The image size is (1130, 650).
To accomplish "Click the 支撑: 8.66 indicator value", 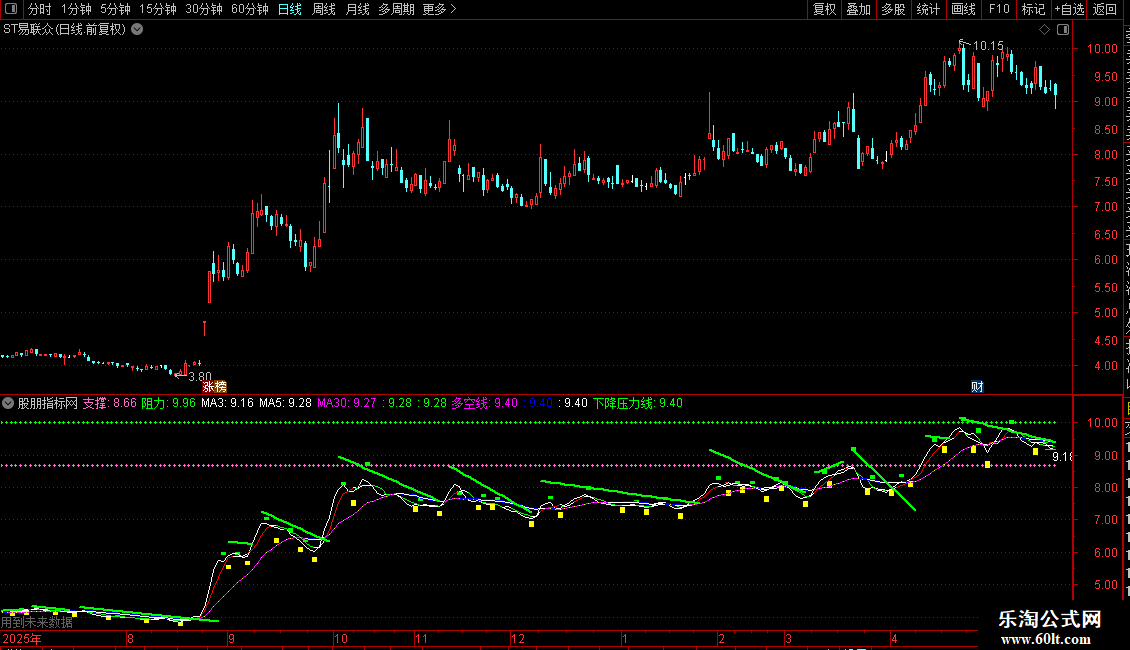I will 110,403.
